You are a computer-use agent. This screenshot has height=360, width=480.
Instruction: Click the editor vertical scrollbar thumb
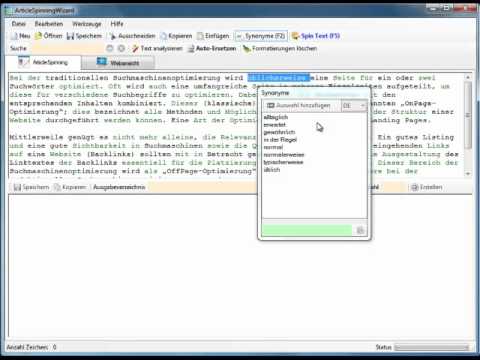click(x=468, y=115)
